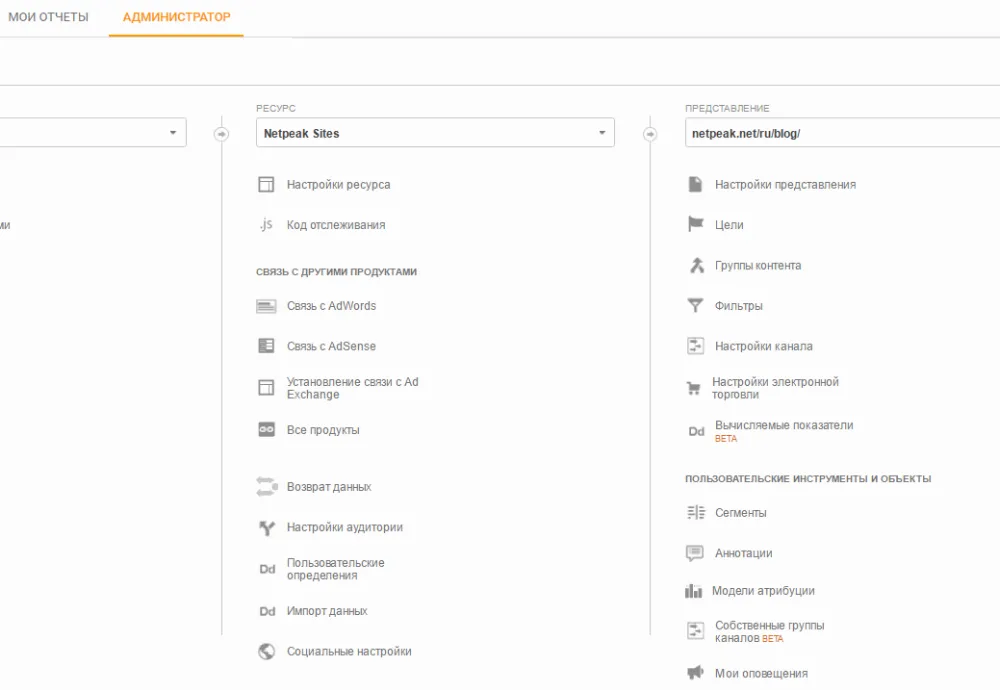Click the .js Код отслеживания icon
1000x690 pixels.
[266, 224]
